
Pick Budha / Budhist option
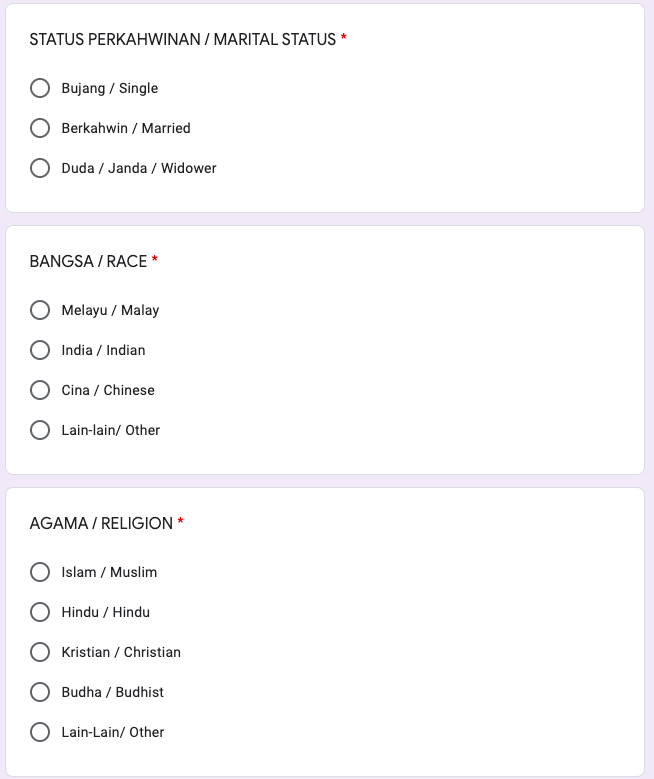pos(40,692)
